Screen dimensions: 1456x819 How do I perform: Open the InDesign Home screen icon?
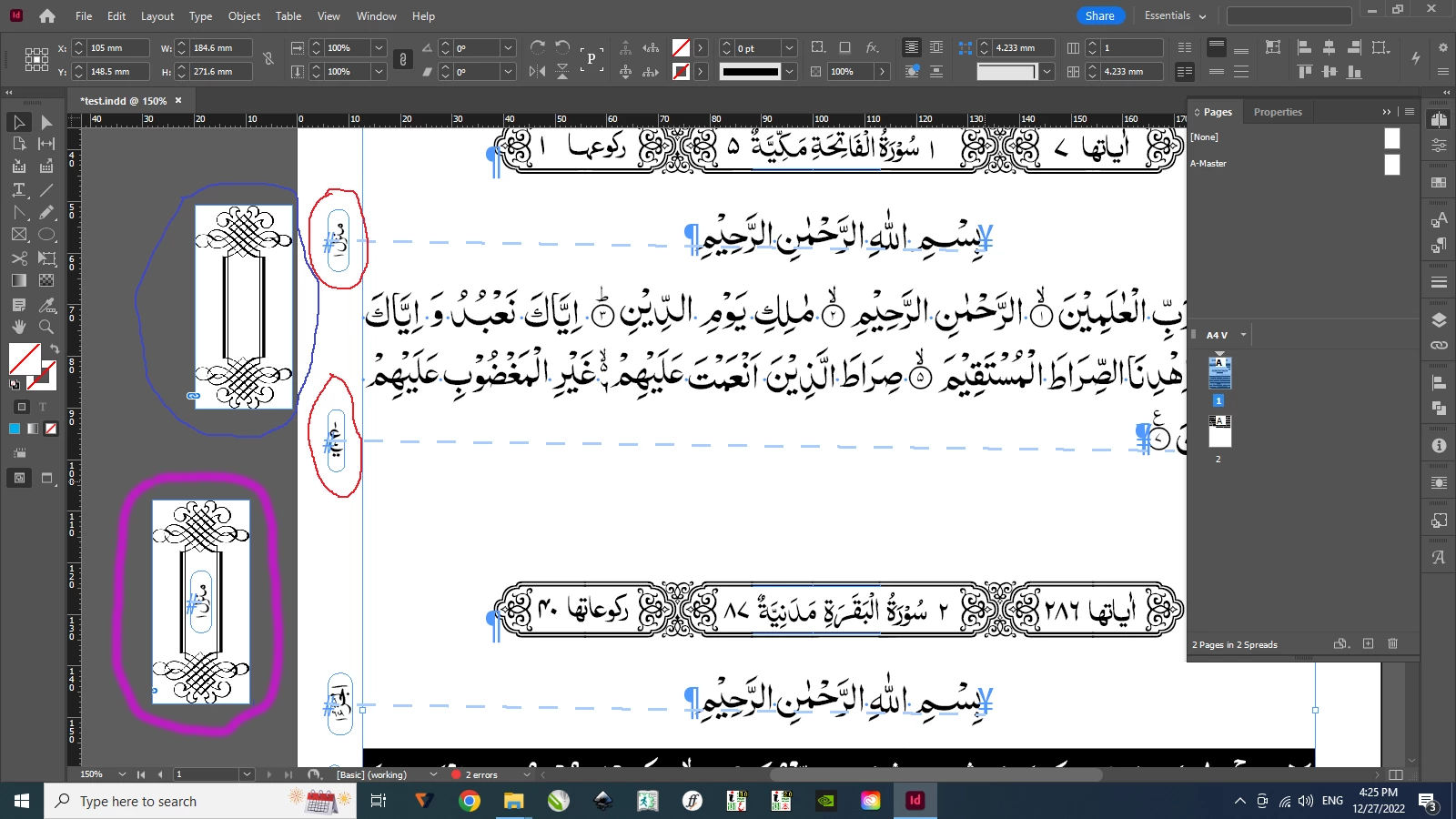[x=47, y=15]
